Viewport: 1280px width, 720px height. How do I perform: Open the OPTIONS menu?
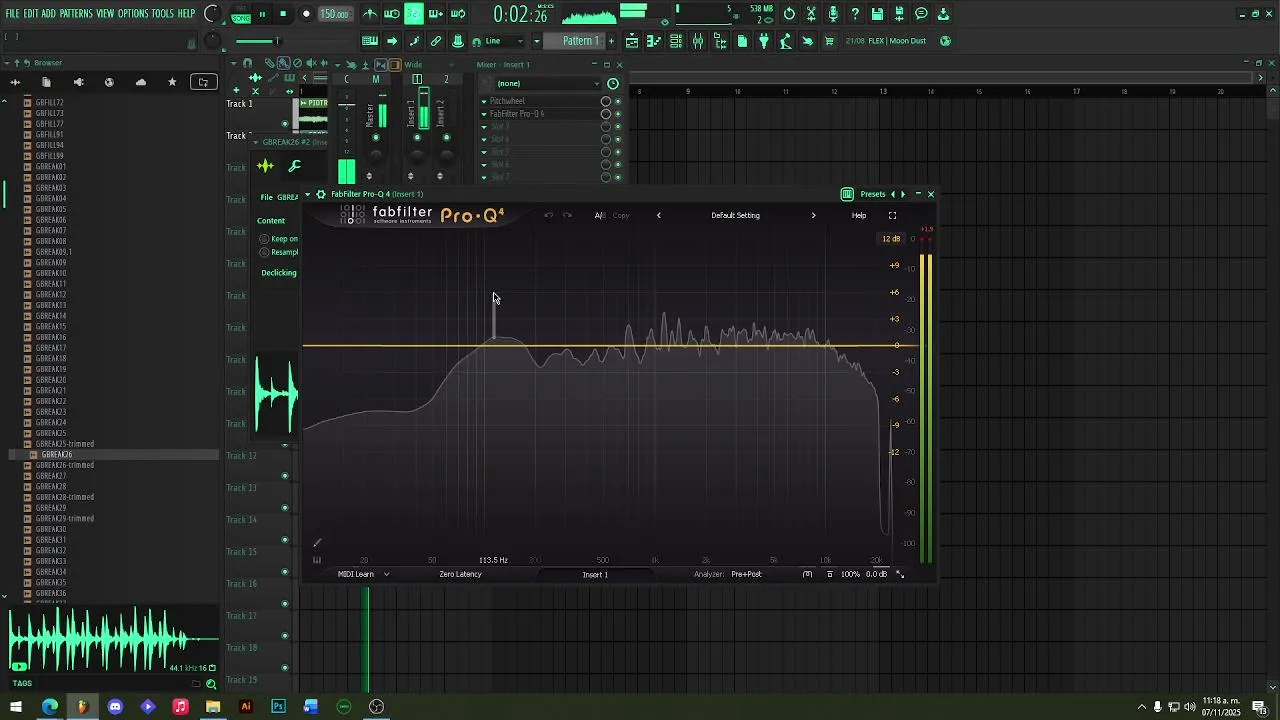pos(133,14)
